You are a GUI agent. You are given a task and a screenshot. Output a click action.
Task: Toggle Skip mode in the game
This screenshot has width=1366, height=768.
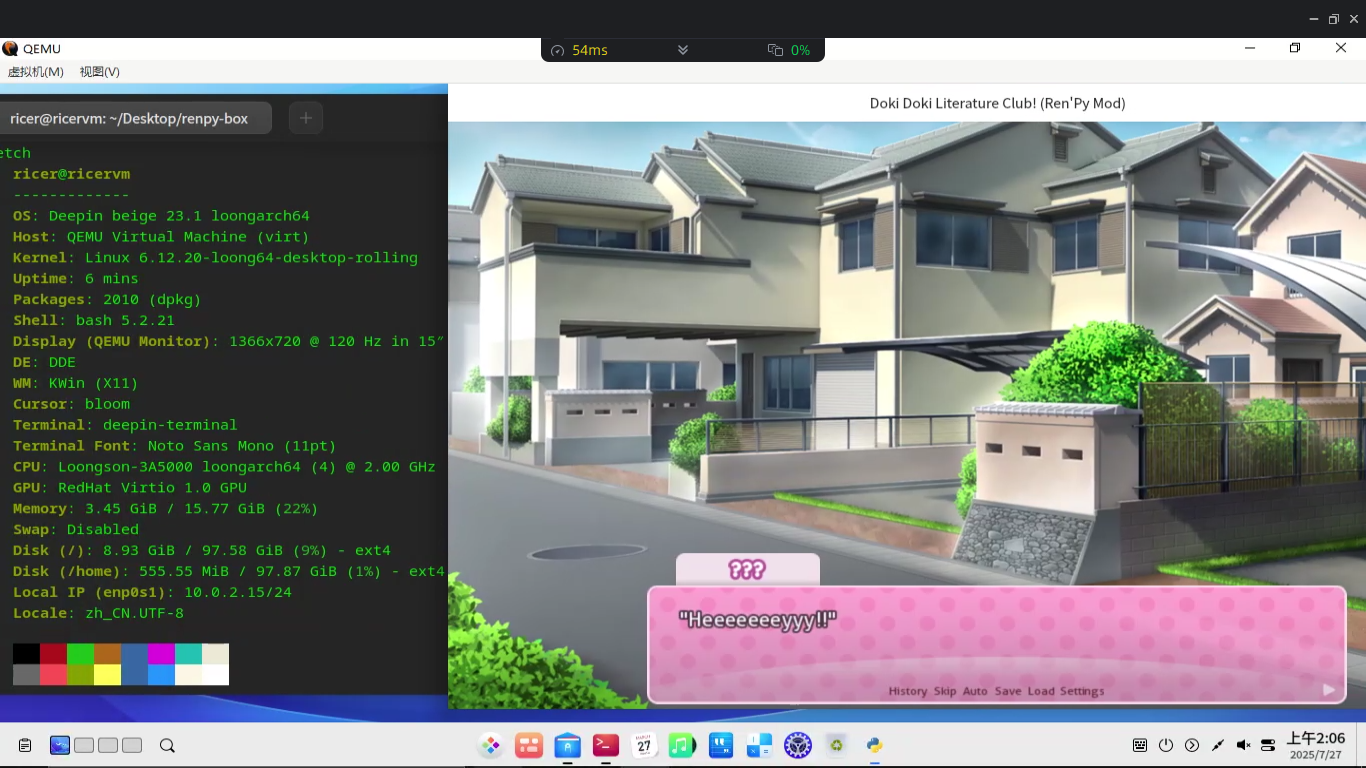(x=945, y=691)
